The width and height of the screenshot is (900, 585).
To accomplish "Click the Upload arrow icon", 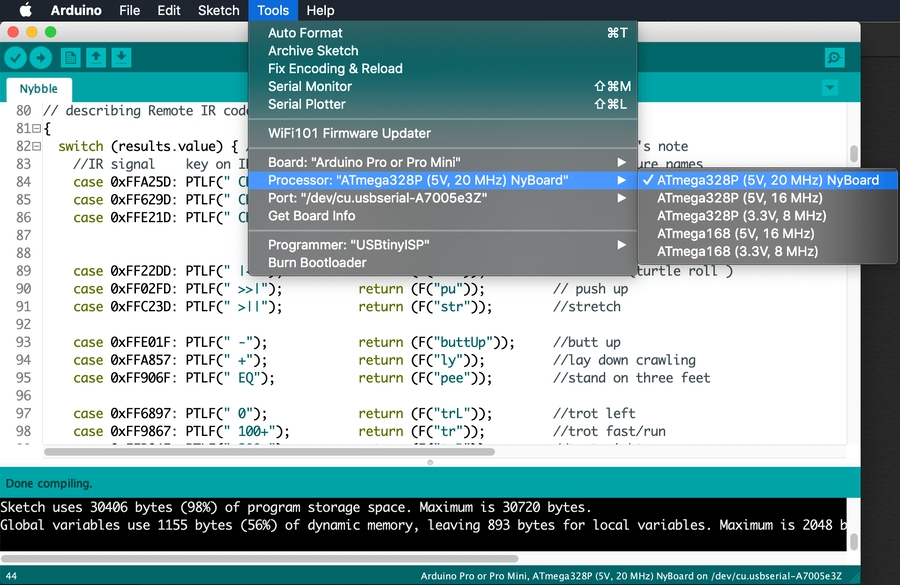I will (x=41, y=58).
